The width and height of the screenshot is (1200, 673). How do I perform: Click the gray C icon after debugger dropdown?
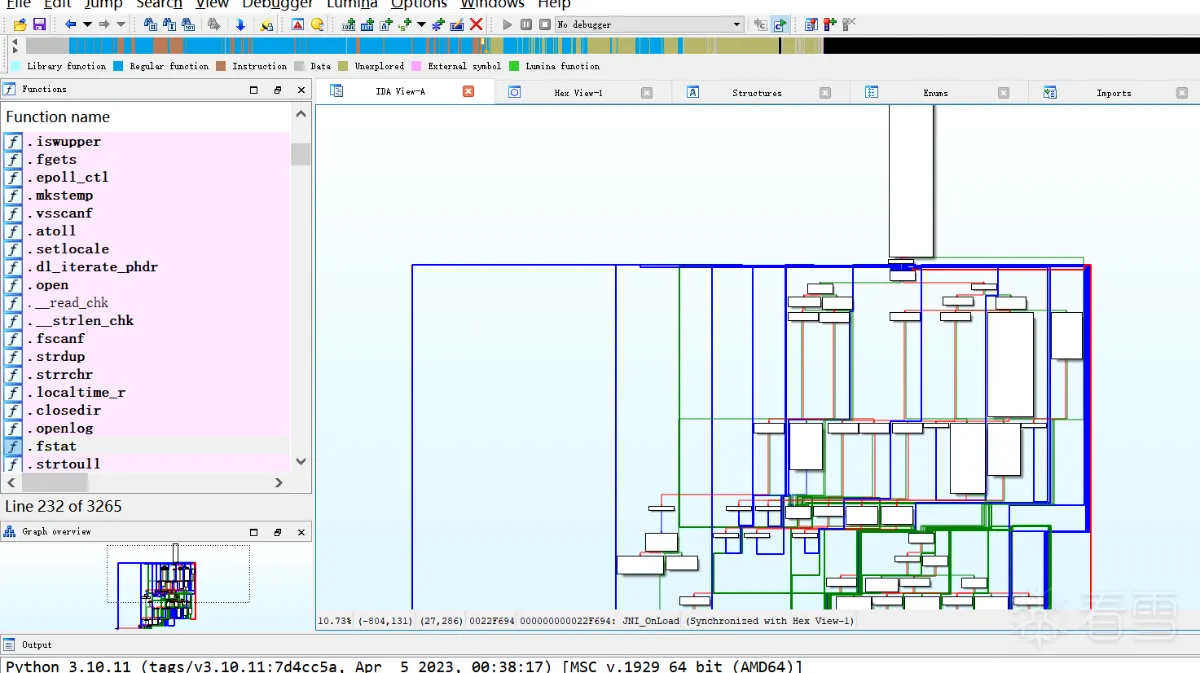click(761, 24)
